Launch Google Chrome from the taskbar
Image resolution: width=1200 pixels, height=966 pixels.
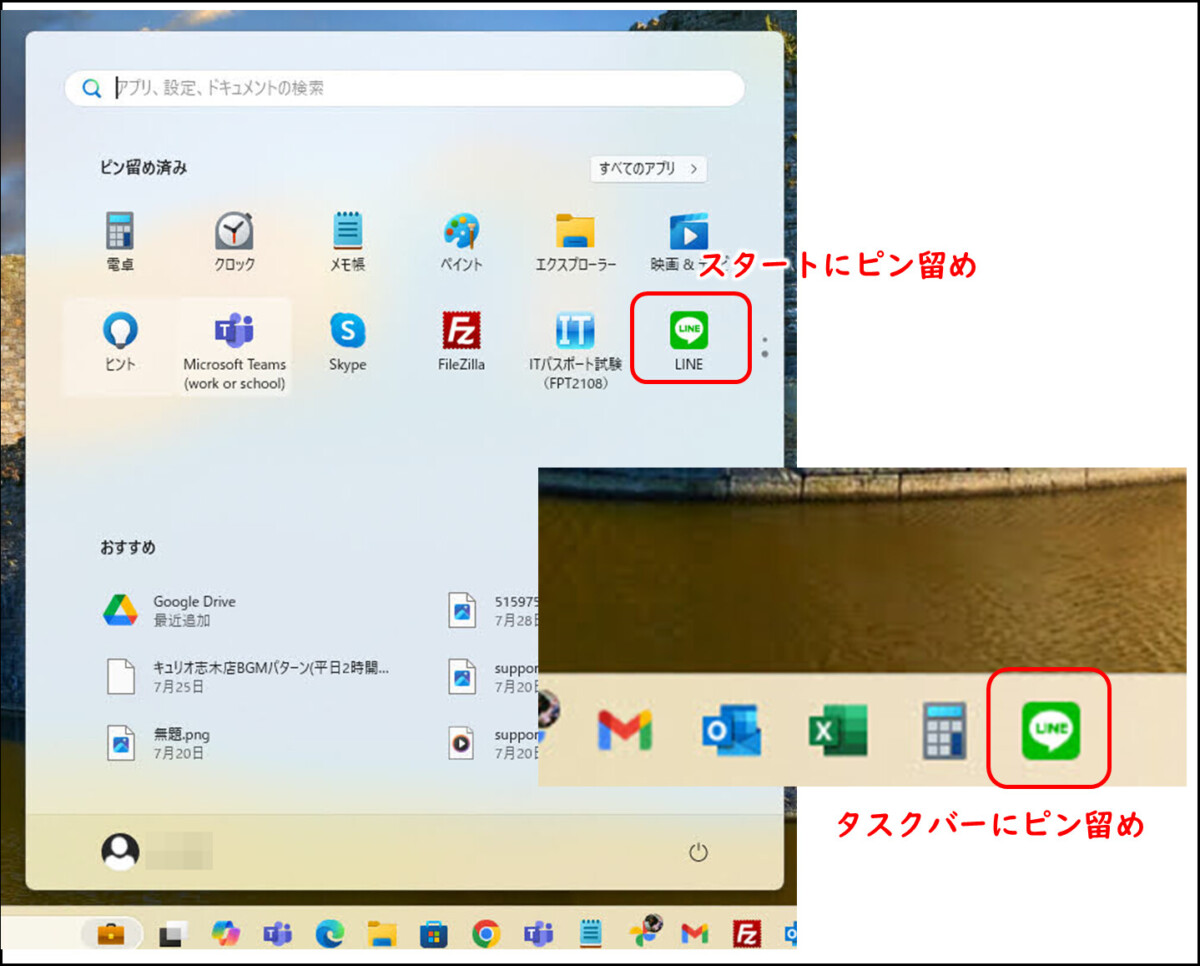[486, 934]
